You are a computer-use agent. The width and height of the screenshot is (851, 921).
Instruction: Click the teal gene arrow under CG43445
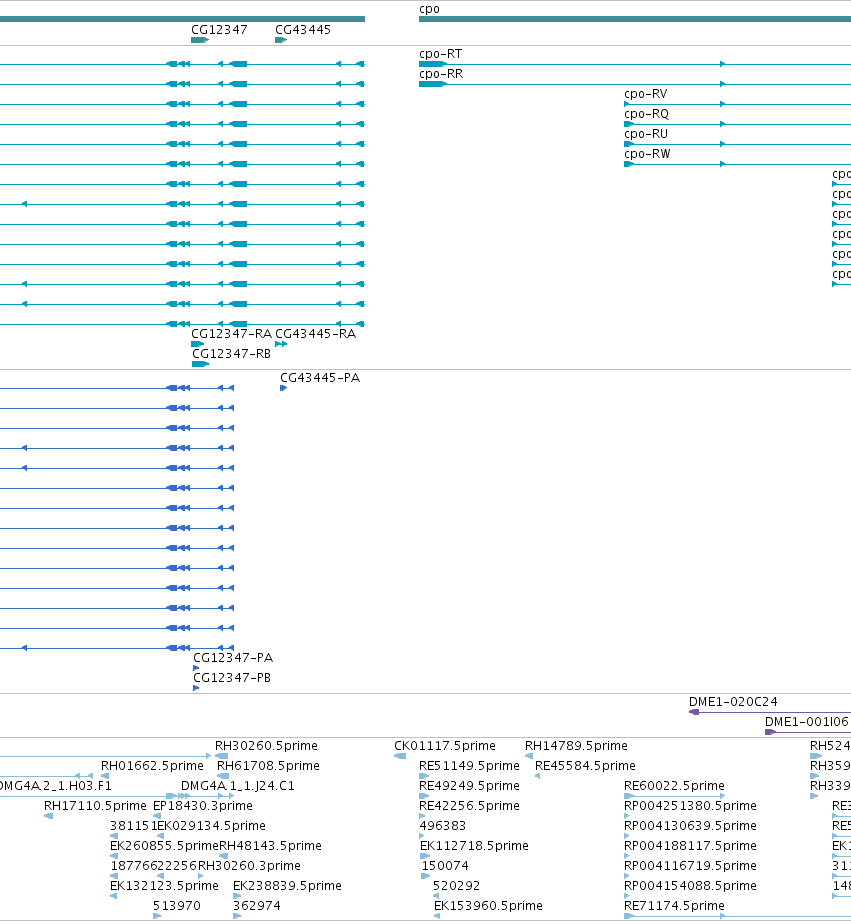(x=281, y=40)
